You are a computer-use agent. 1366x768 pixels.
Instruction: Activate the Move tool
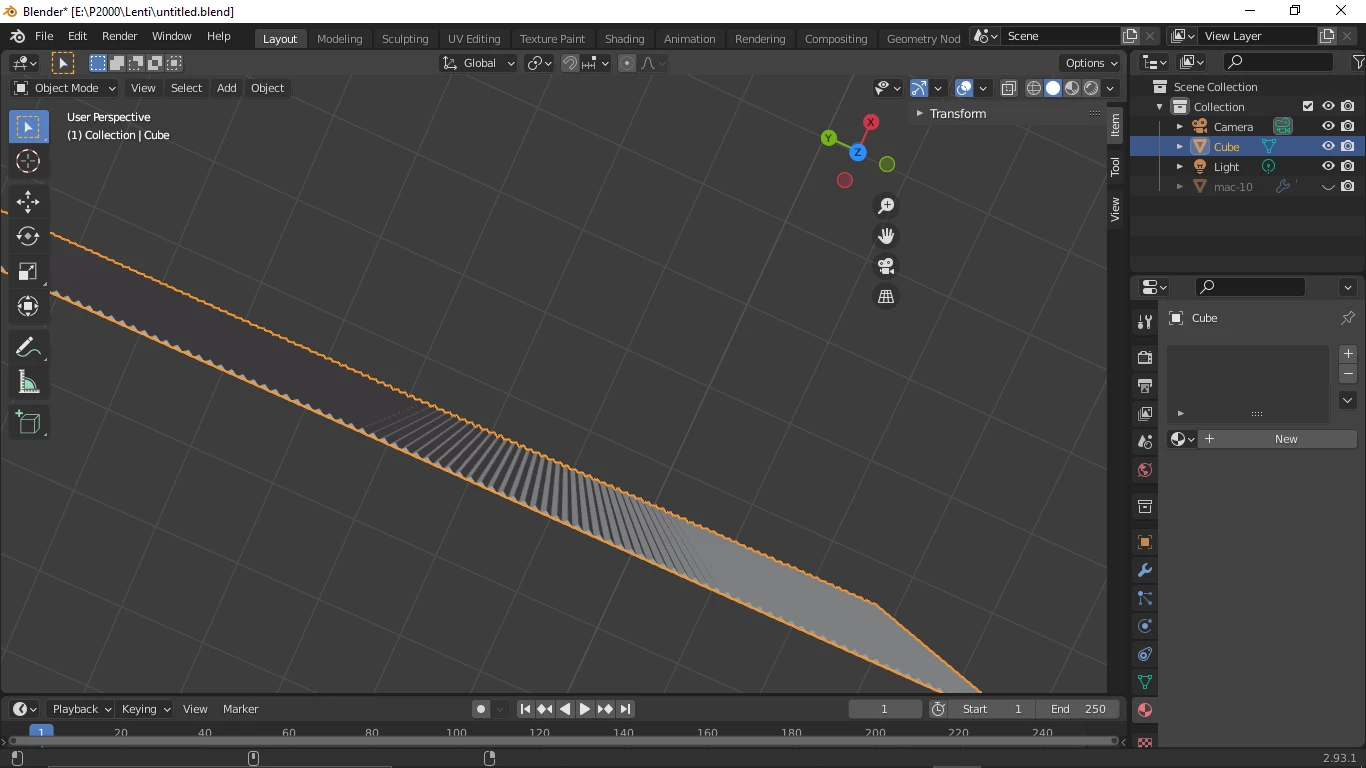28,202
